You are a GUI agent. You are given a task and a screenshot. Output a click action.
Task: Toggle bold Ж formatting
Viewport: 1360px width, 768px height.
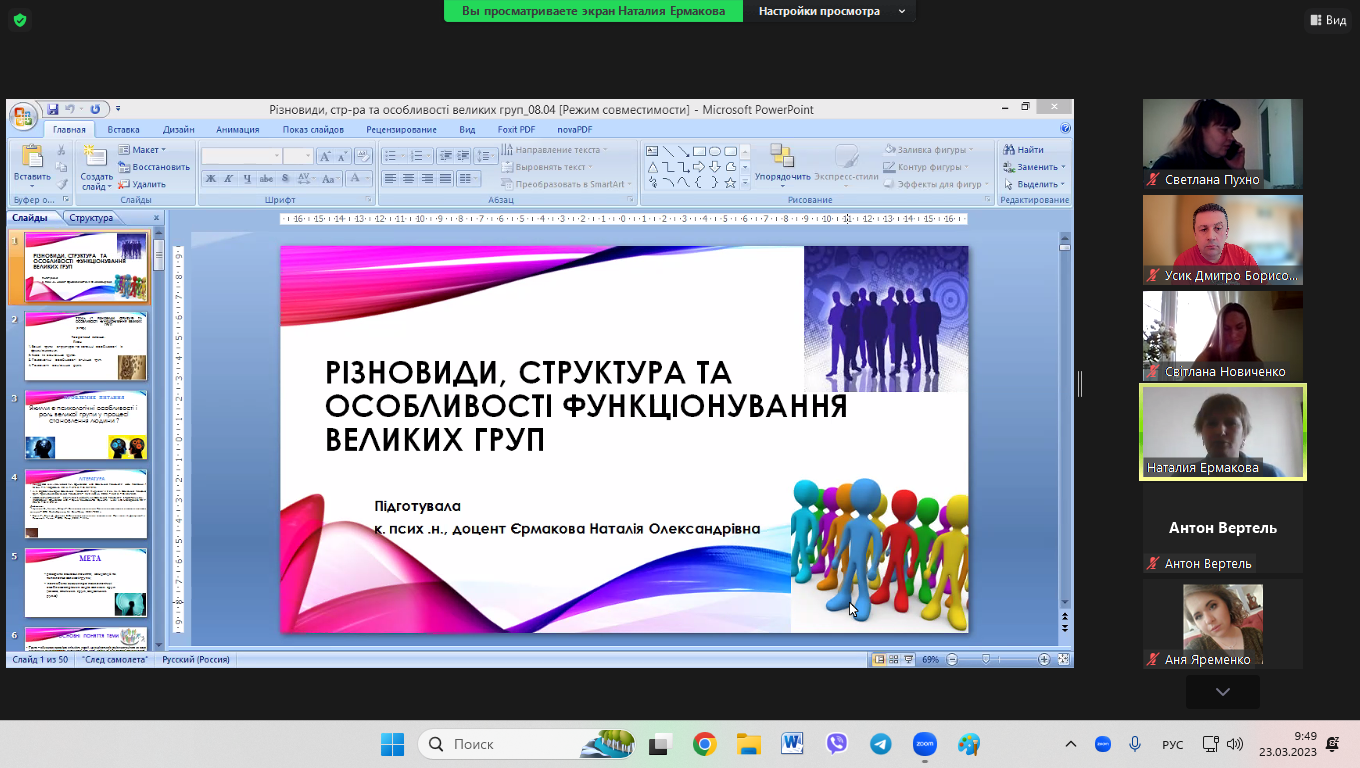coord(211,179)
